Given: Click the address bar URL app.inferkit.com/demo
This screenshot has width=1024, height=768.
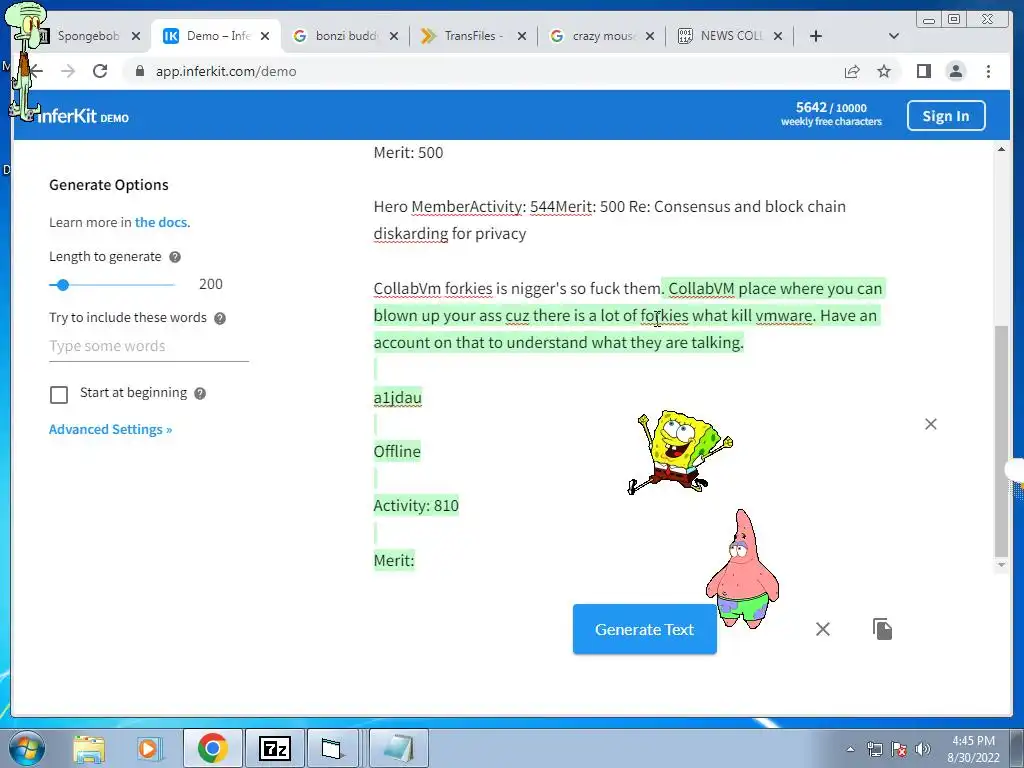Looking at the screenshot, I should [226, 71].
